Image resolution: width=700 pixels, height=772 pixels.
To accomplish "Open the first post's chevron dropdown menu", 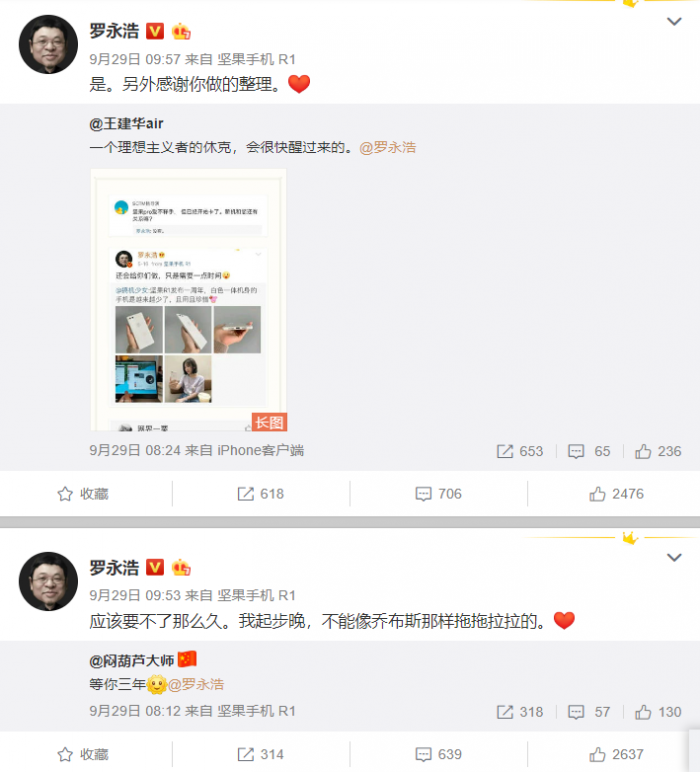I will pos(674,21).
